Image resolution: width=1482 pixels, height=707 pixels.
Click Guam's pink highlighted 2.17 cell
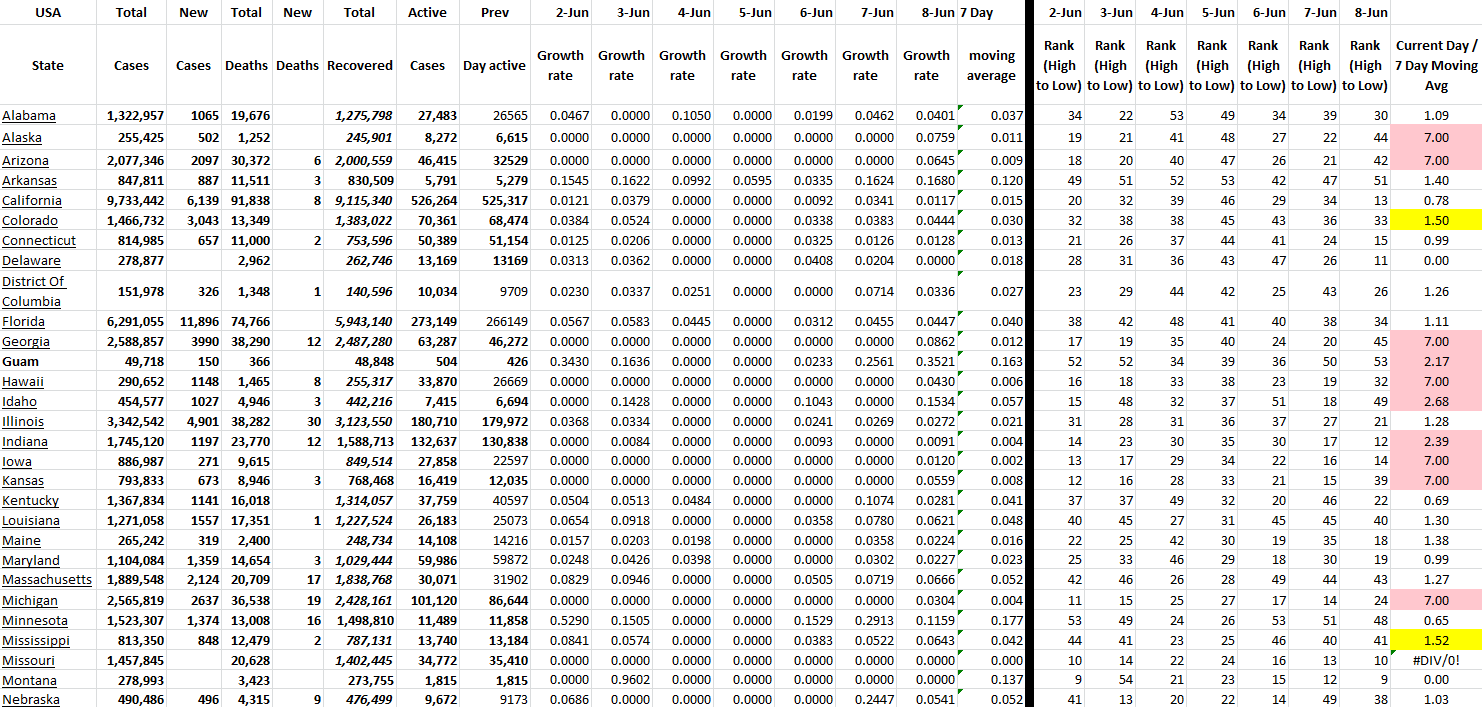pos(1435,361)
